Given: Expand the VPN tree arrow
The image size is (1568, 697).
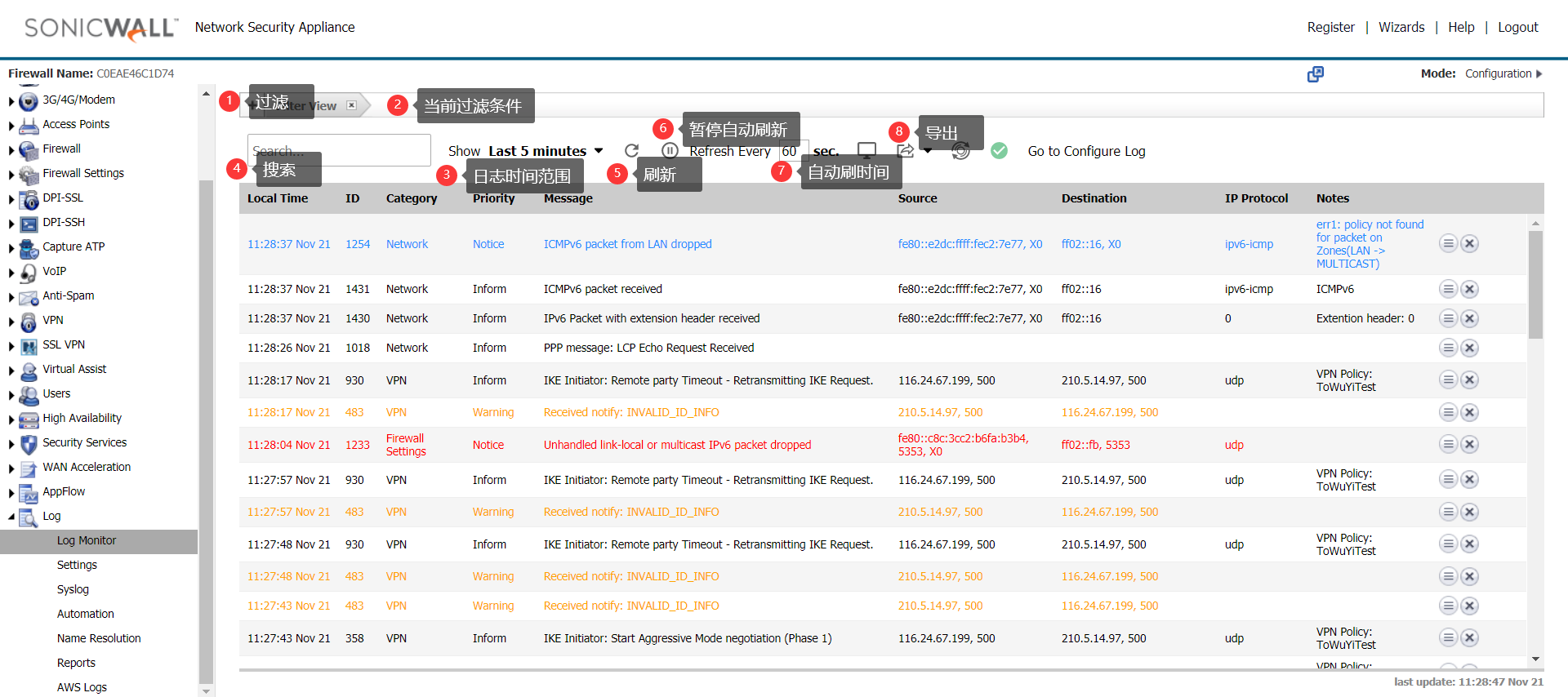Looking at the screenshot, I should click(x=11, y=322).
